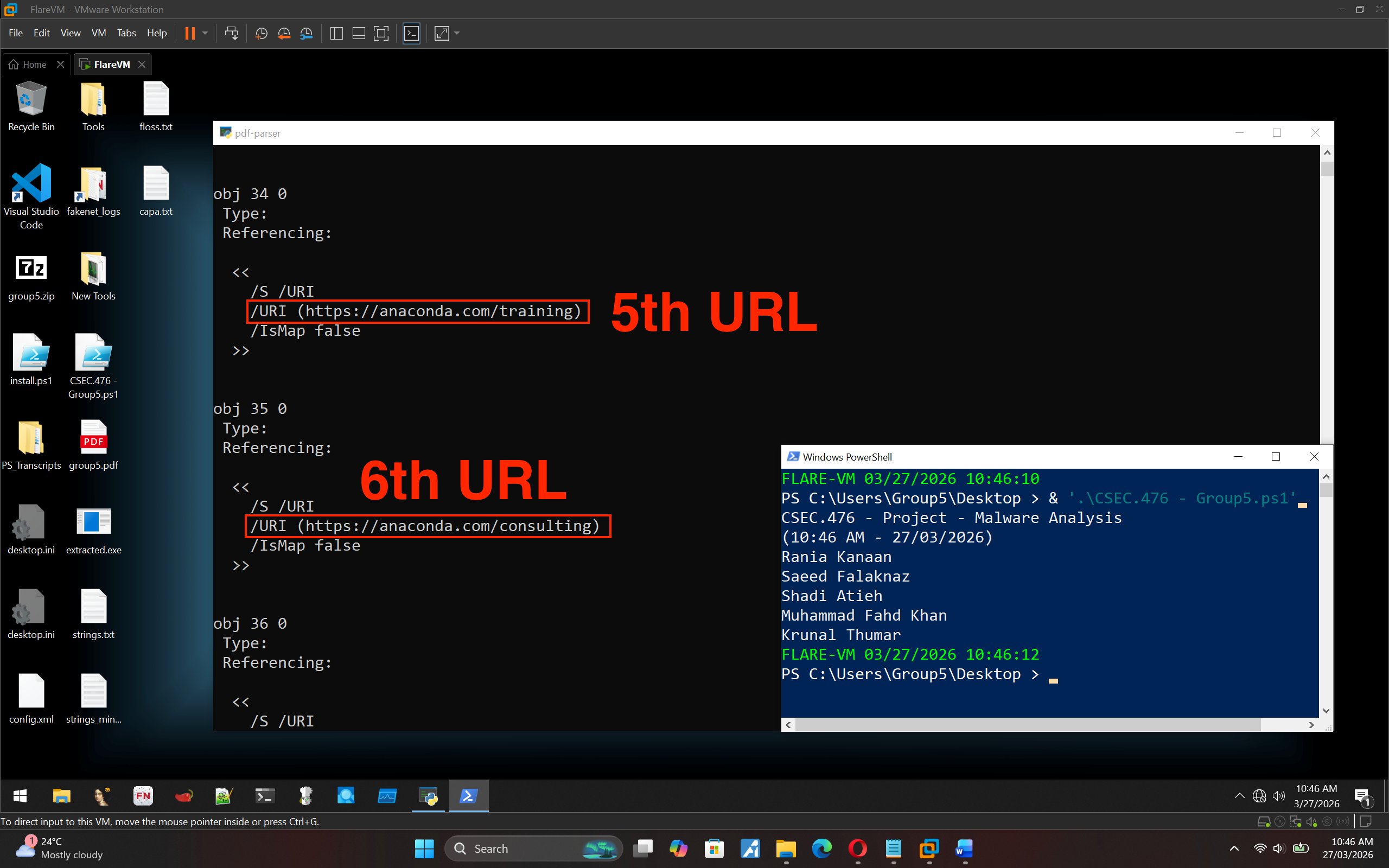1389x868 pixels.
Task: Close the FlareVM tab
Action: pyautogui.click(x=142, y=65)
